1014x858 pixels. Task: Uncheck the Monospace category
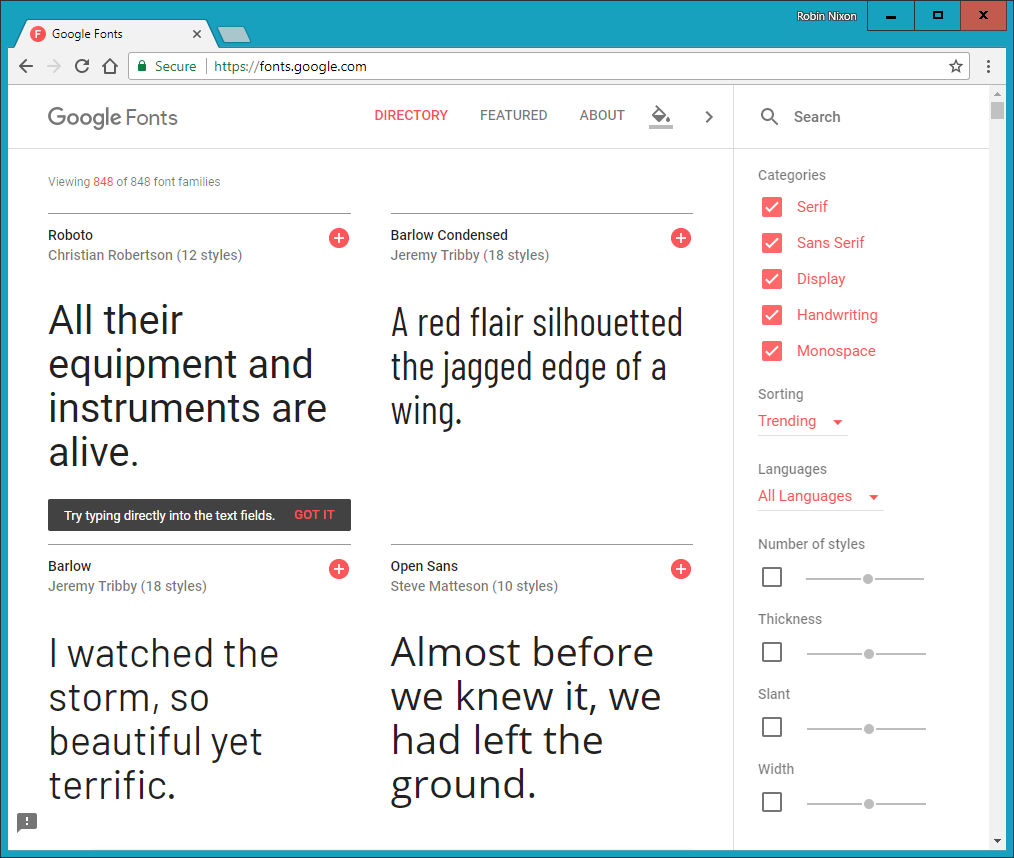tap(771, 351)
